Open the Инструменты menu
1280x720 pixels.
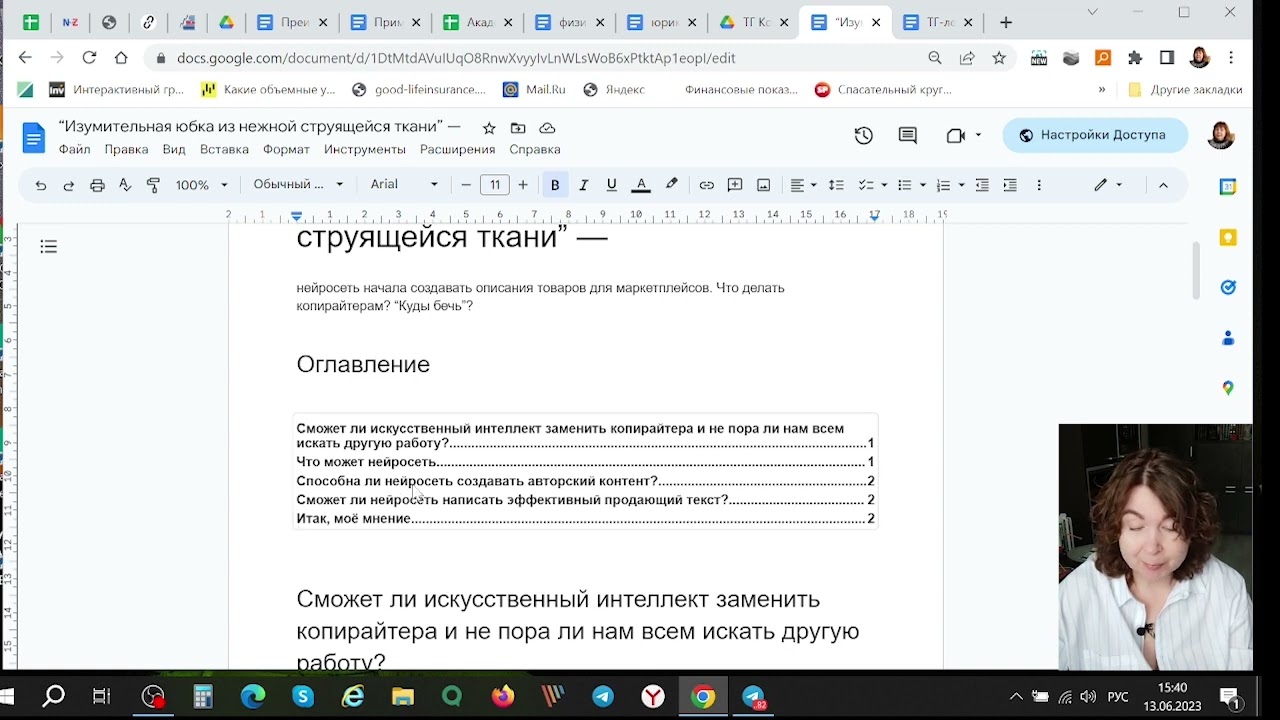pos(365,149)
